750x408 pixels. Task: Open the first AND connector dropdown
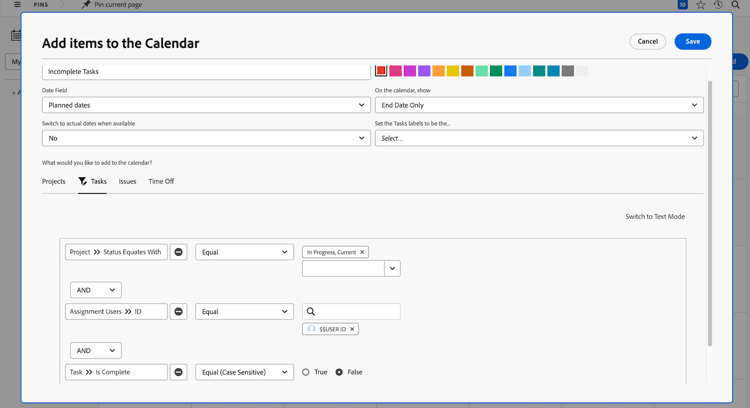coord(96,290)
